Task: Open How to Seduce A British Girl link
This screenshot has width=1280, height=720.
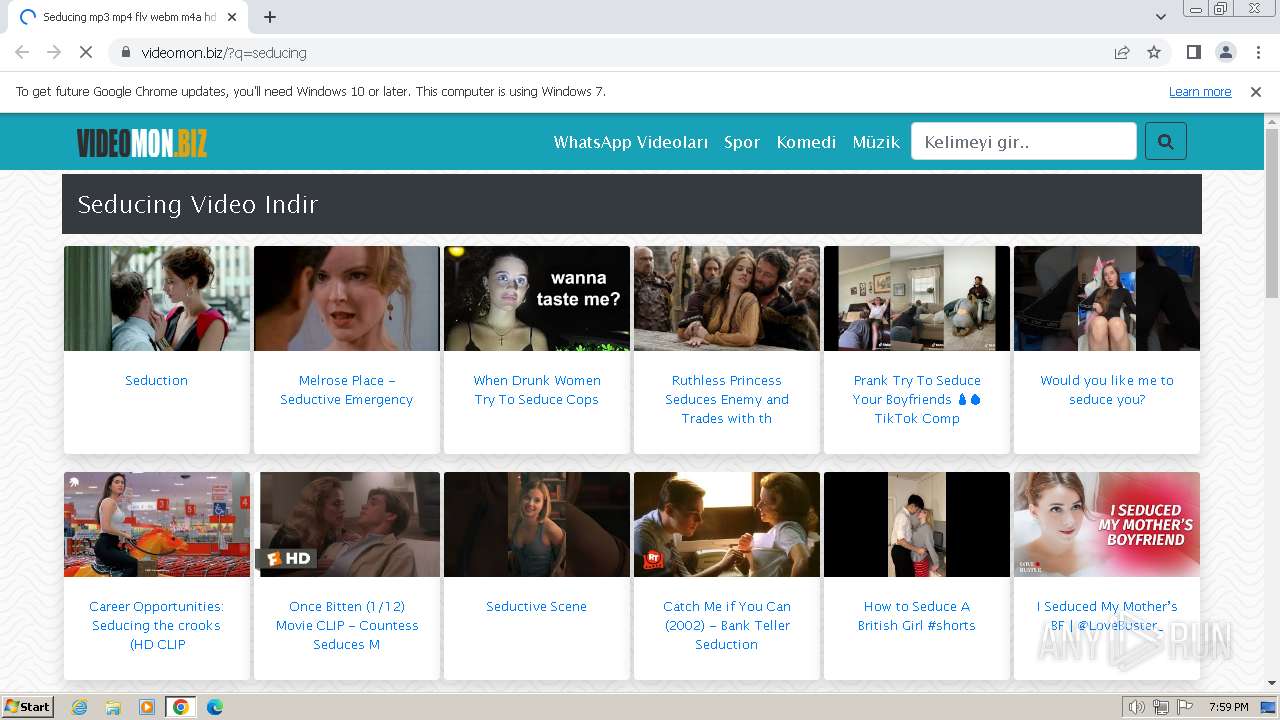Action: click(917, 616)
